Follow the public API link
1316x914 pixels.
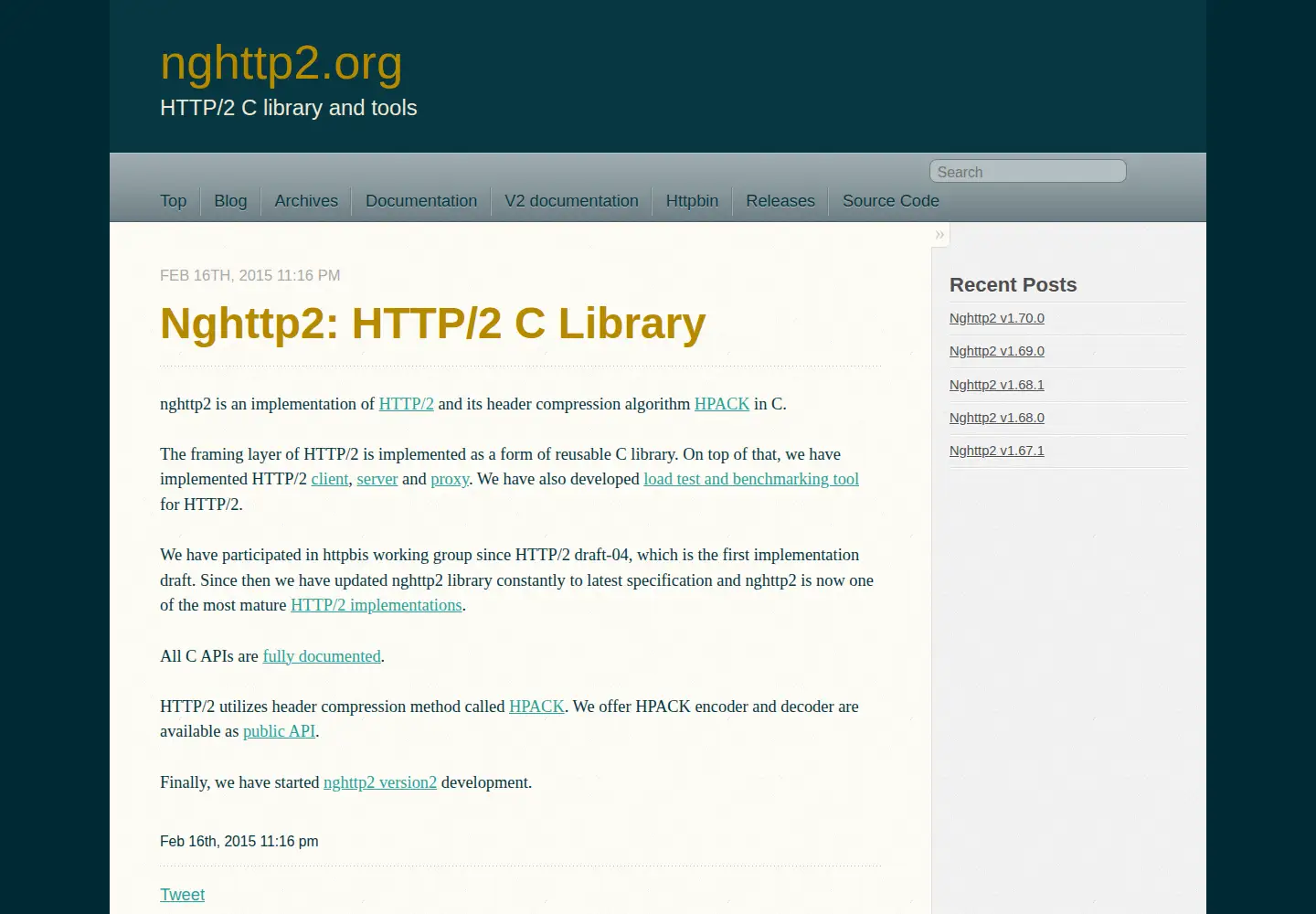tap(279, 731)
